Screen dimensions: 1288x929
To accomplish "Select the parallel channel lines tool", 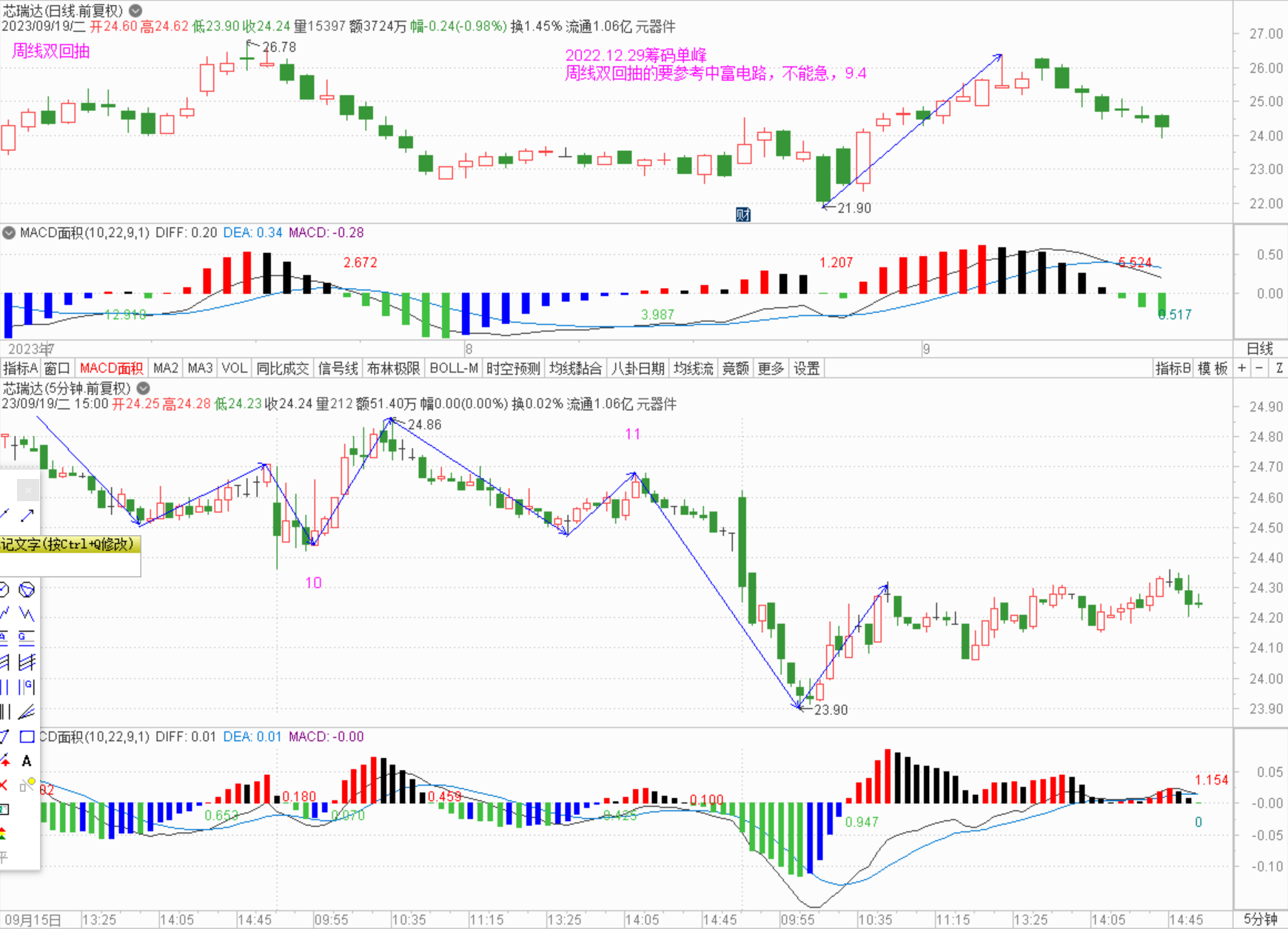I will [x=27, y=662].
